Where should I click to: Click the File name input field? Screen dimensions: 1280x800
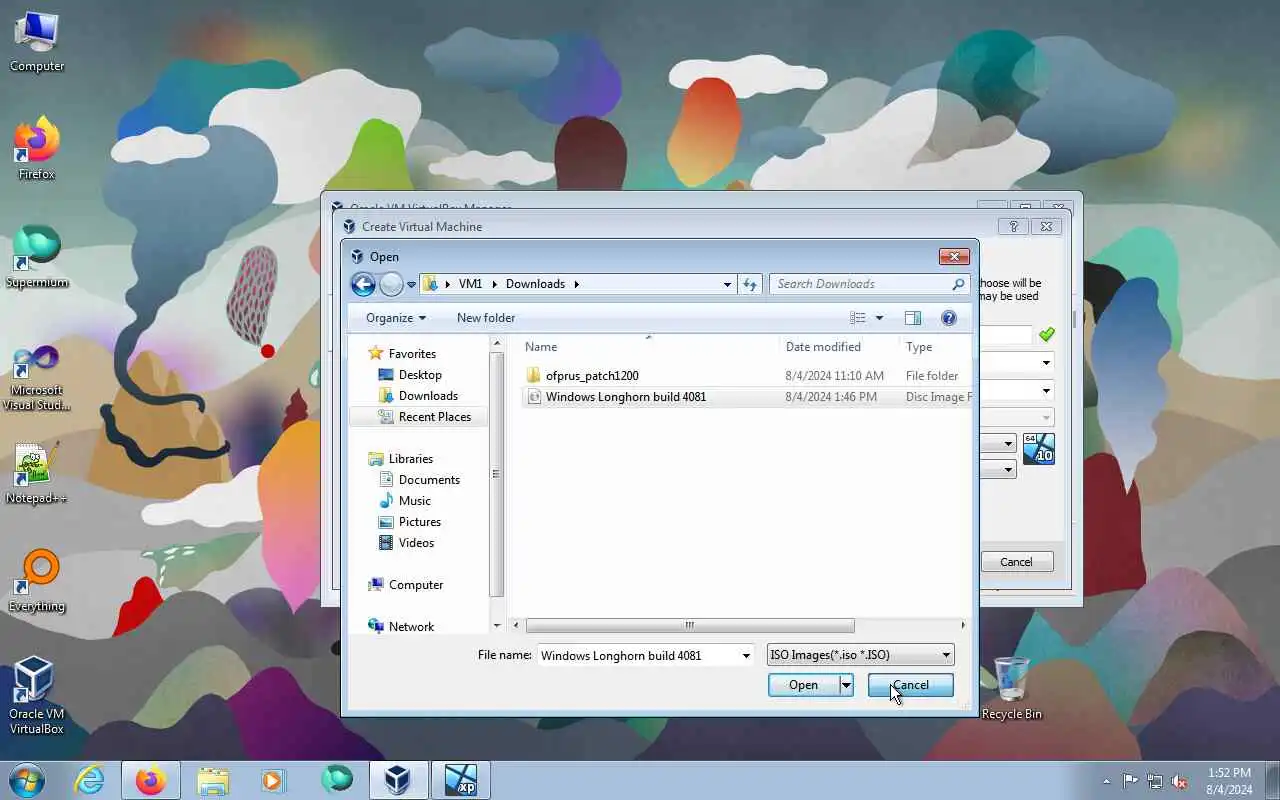637,655
